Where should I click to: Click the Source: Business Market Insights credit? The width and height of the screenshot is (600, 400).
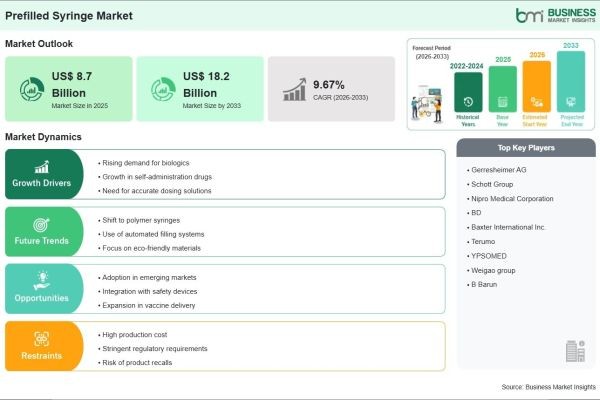[x=549, y=387]
